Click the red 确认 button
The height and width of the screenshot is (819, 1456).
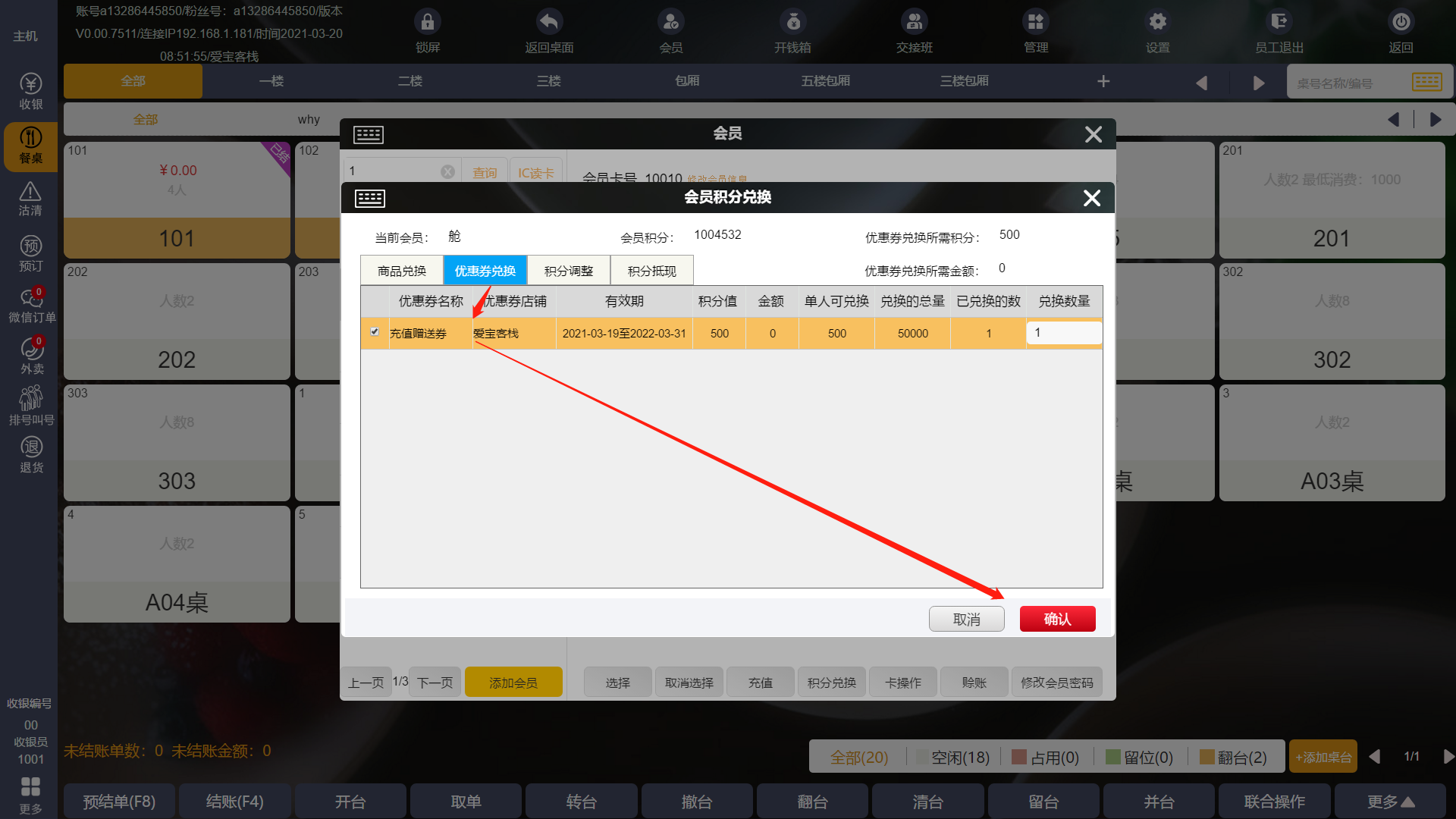click(1057, 619)
